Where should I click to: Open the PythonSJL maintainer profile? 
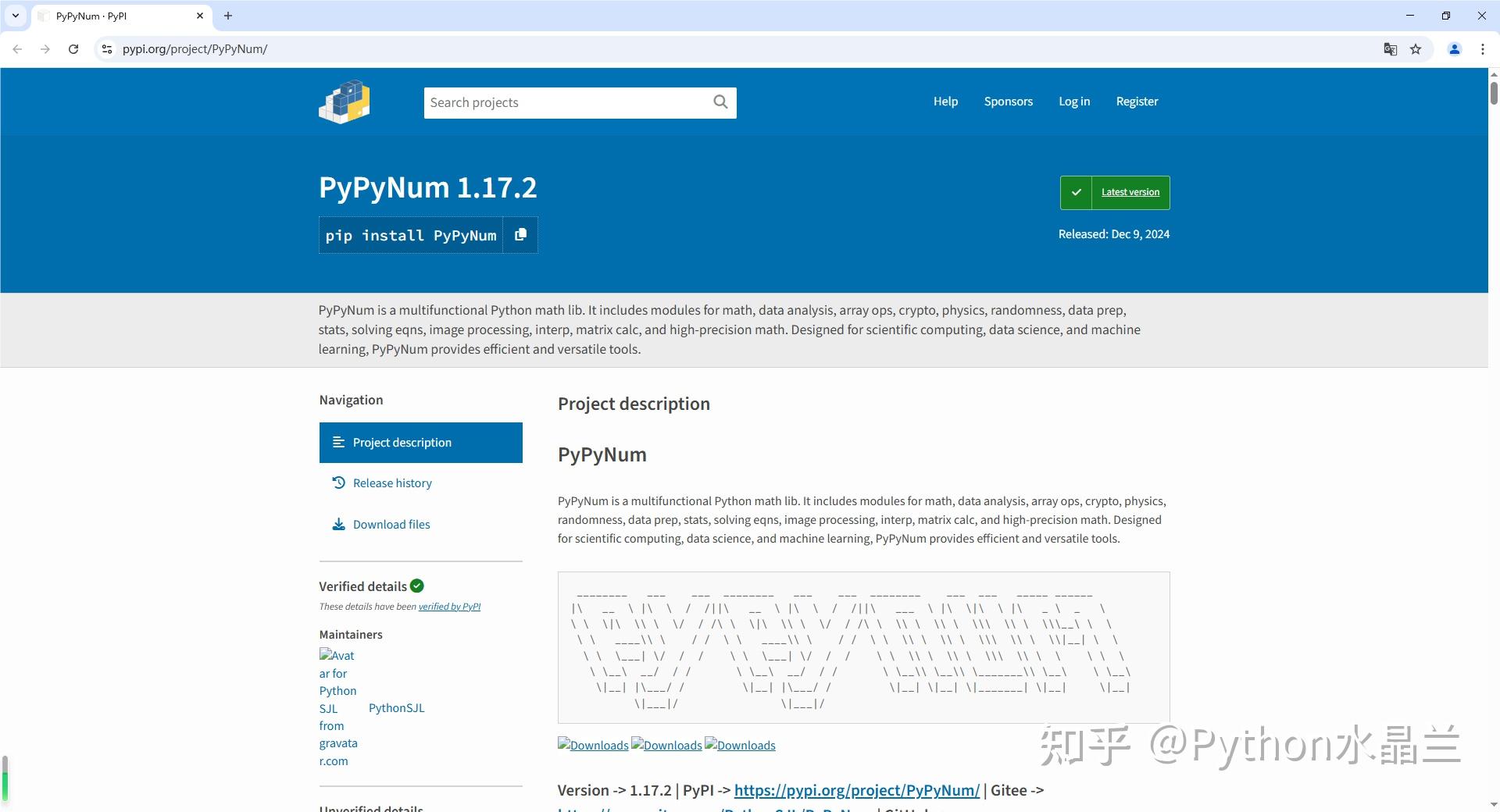[396, 707]
